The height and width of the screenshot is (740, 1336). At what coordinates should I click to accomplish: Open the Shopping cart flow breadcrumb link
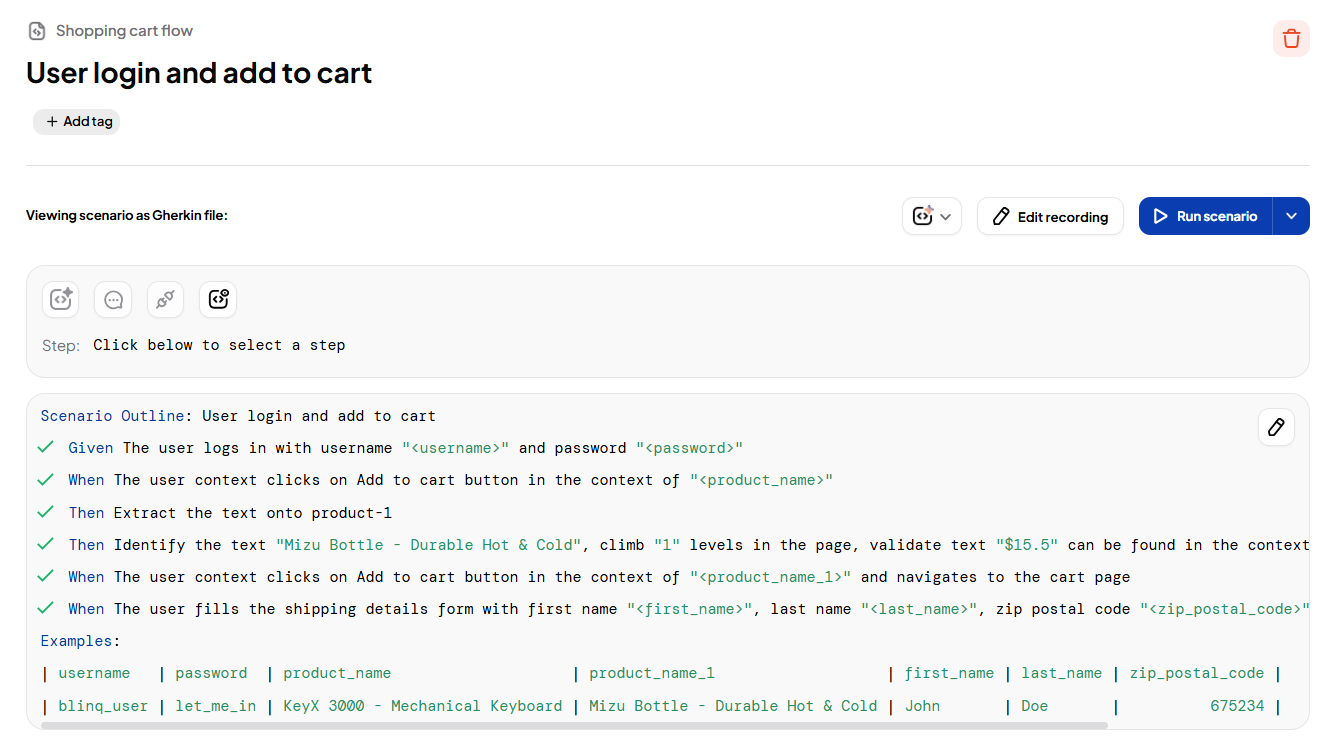tap(125, 30)
